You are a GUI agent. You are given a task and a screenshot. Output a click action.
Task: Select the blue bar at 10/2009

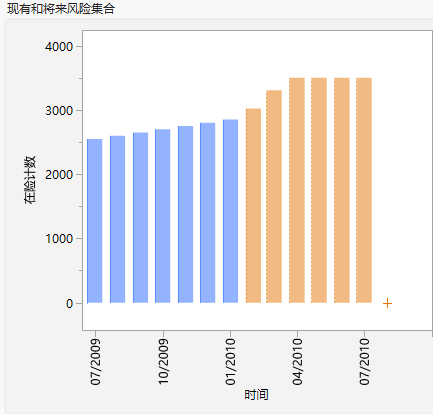(x=163, y=216)
